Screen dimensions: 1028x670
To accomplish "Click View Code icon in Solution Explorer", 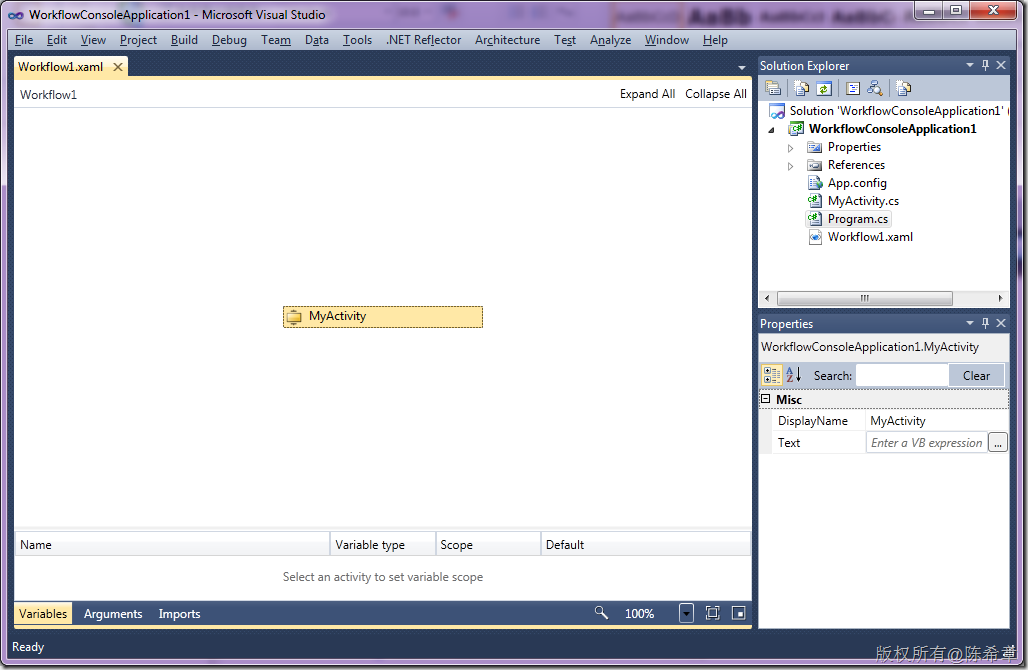I will tap(852, 88).
